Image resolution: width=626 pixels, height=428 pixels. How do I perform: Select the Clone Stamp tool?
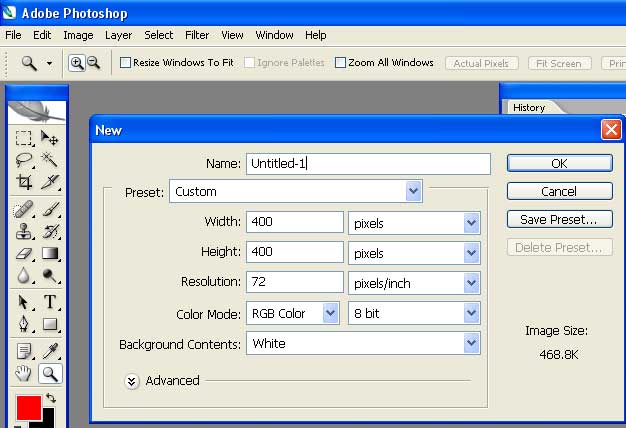(x=24, y=231)
